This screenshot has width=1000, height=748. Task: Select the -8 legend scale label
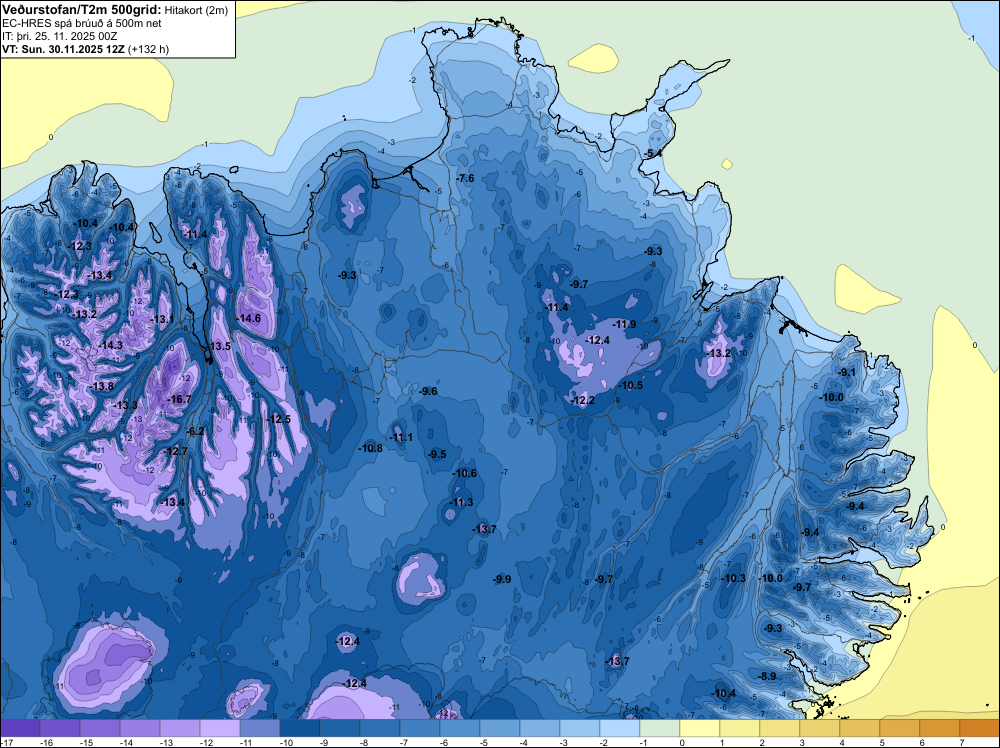pos(366,742)
